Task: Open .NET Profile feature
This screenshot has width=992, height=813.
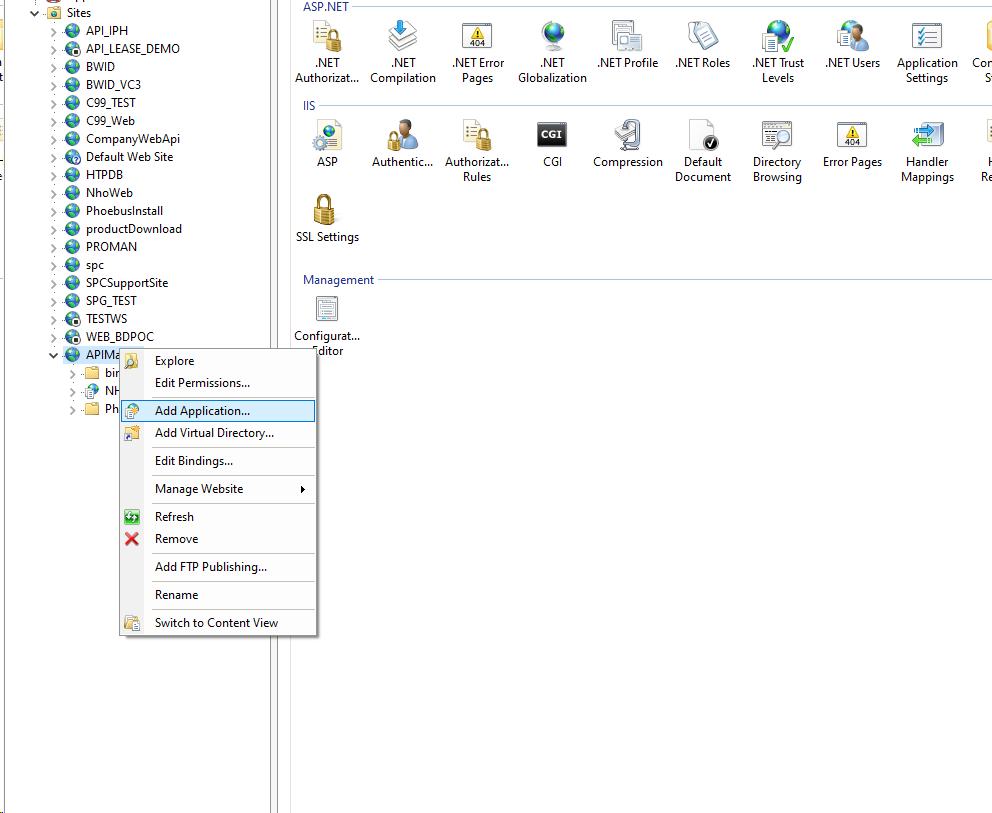Action: click(x=628, y=45)
